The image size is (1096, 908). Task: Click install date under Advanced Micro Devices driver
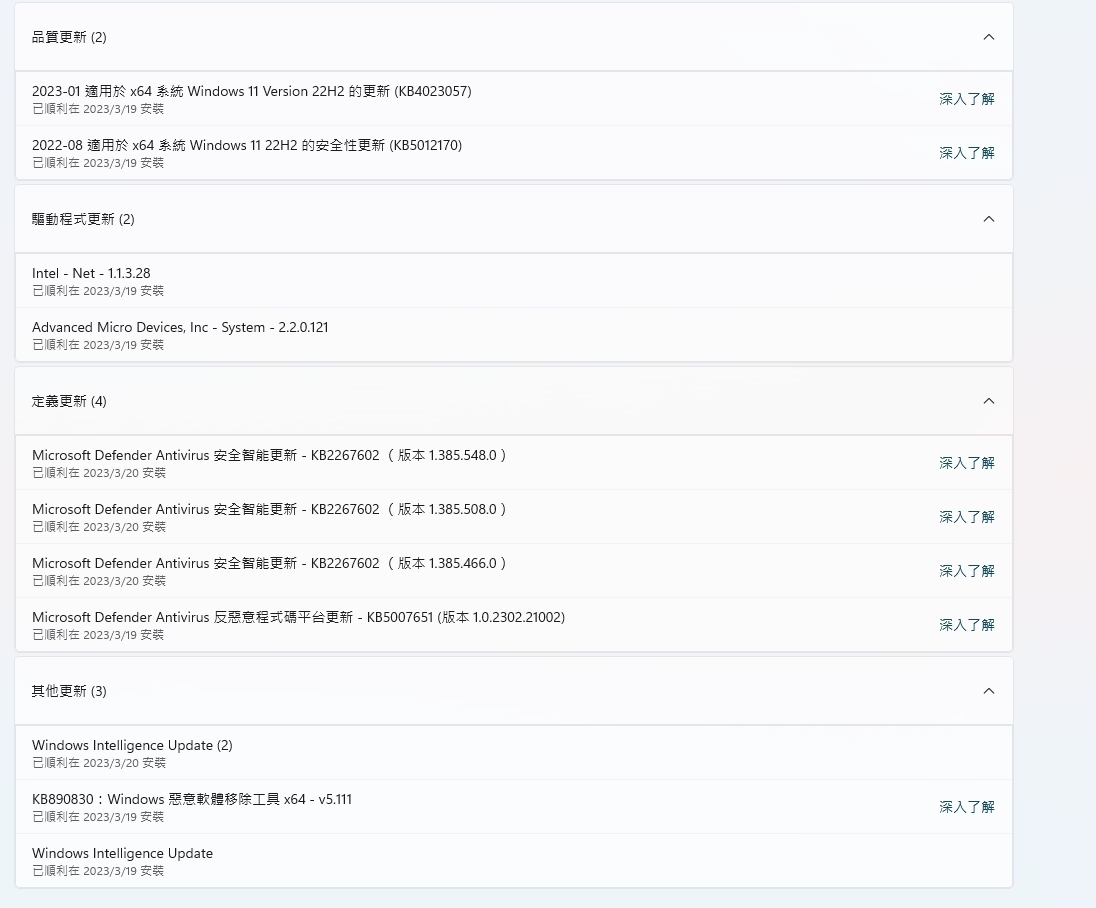tap(98, 345)
